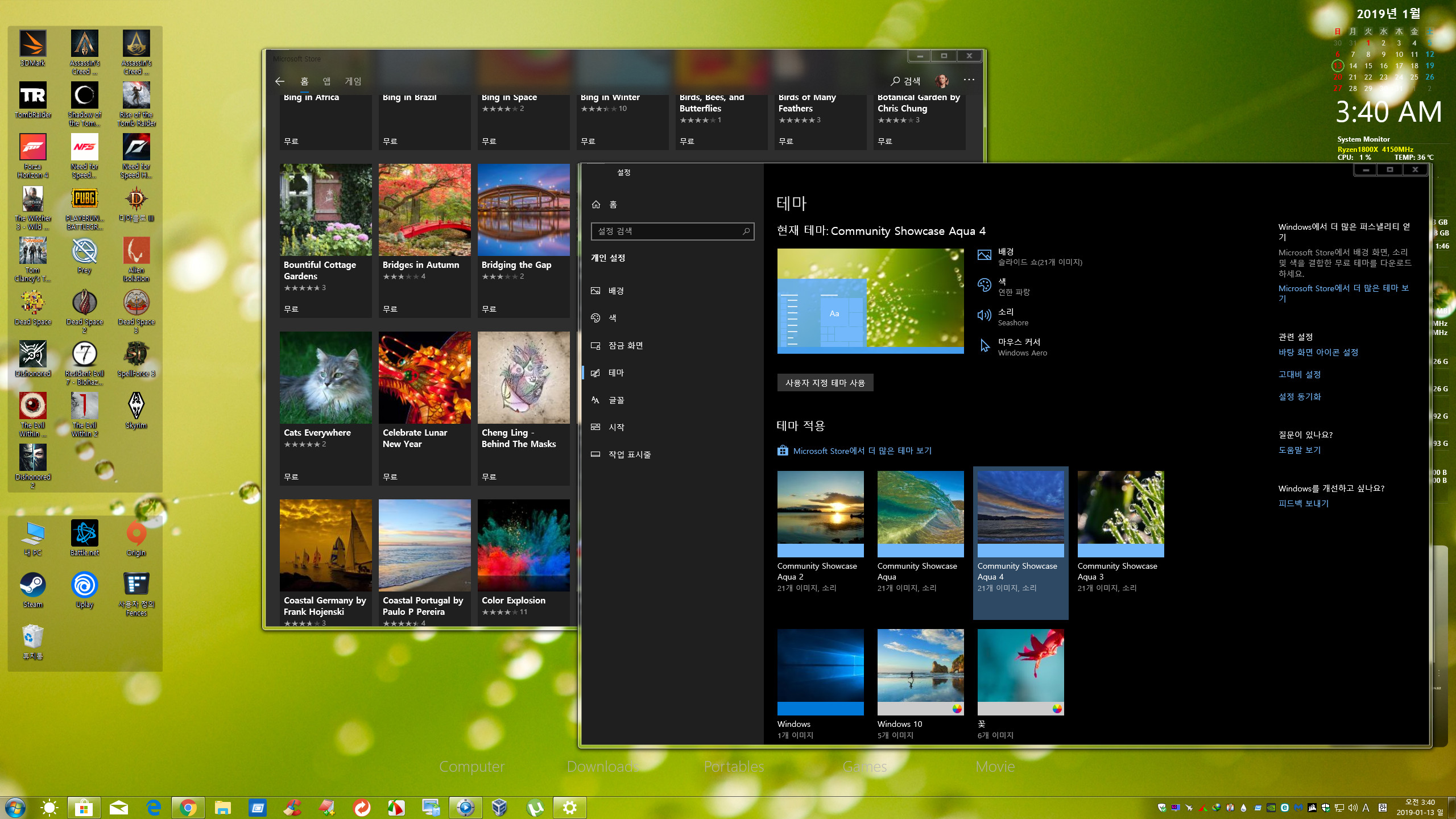The height and width of the screenshot is (819, 1456).
Task: Launch Steam from the desktop
Action: coord(33,590)
